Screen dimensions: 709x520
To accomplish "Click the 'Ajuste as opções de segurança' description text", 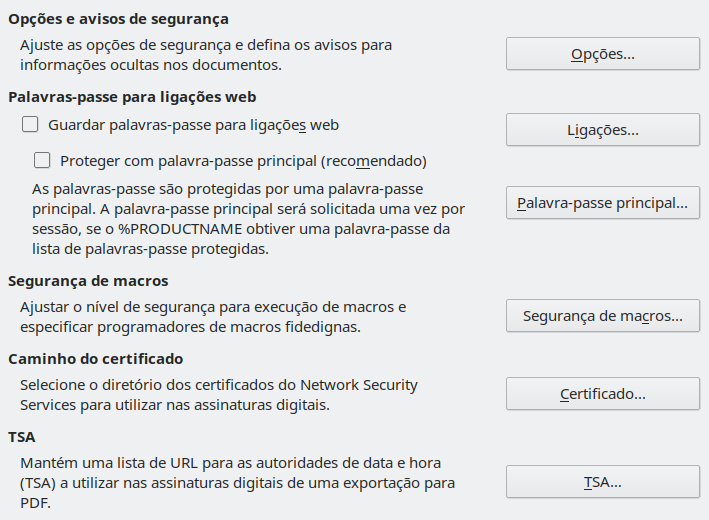I will (x=205, y=55).
